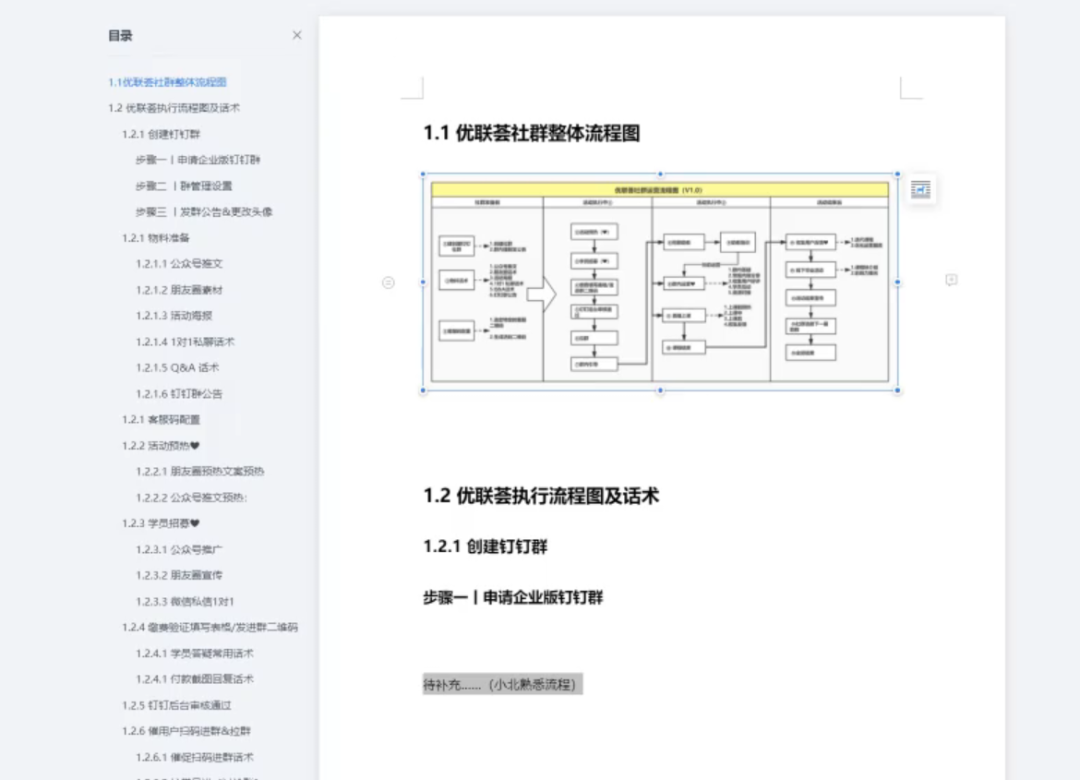
Task: Go to 1.2.2.2 公众号推文预热
Action: coord(191,497)
